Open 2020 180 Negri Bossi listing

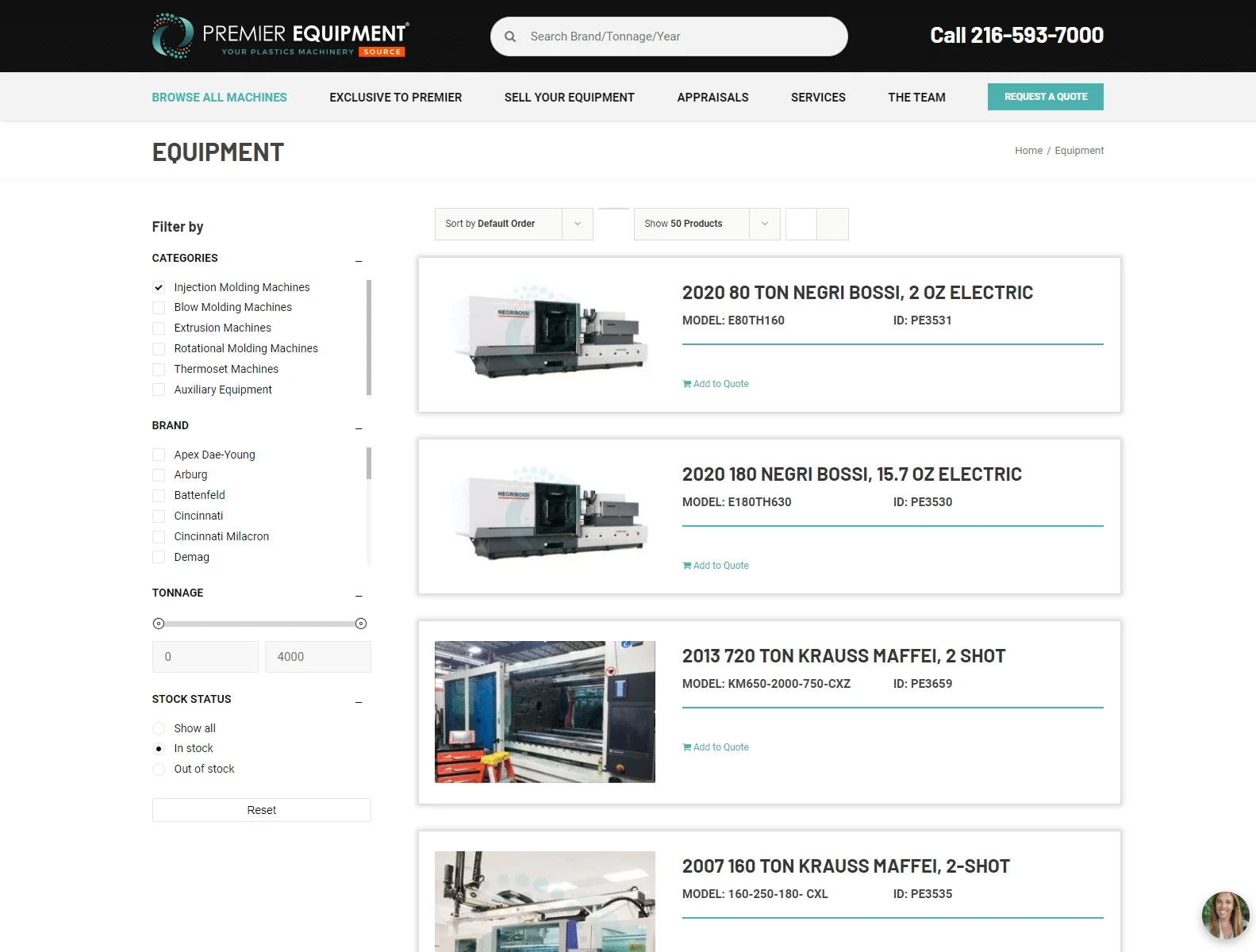852,474
